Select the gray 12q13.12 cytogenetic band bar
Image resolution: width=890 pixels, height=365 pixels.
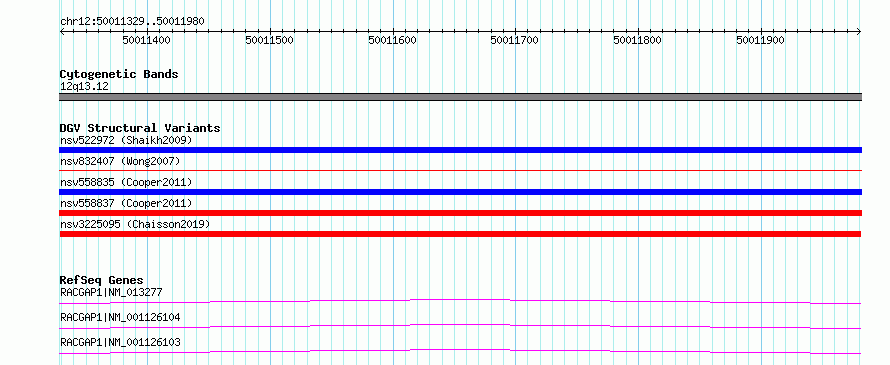(x=460, y=97)
